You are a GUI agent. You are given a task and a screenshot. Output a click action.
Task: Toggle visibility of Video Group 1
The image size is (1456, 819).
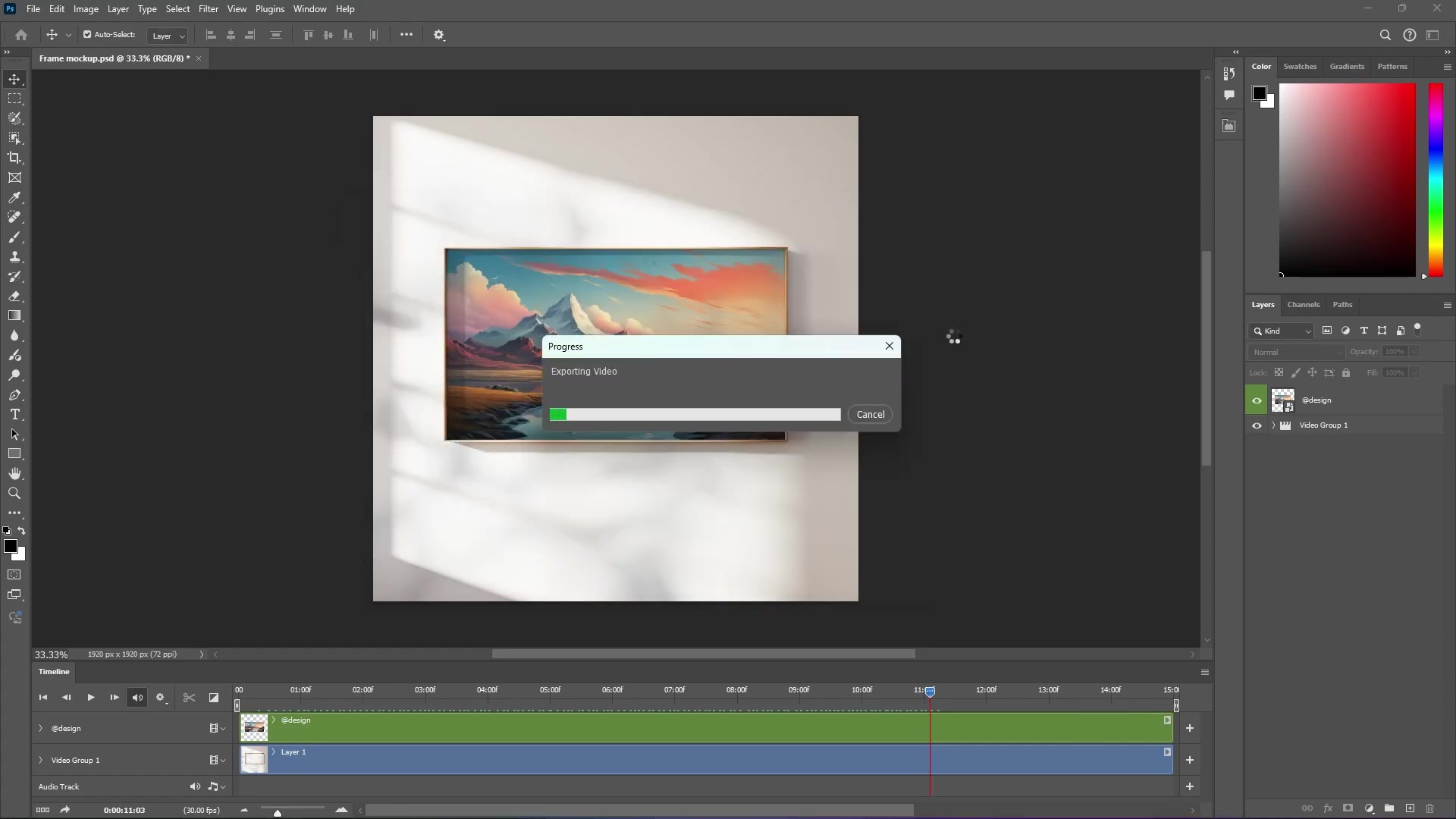coord(1257,425)
